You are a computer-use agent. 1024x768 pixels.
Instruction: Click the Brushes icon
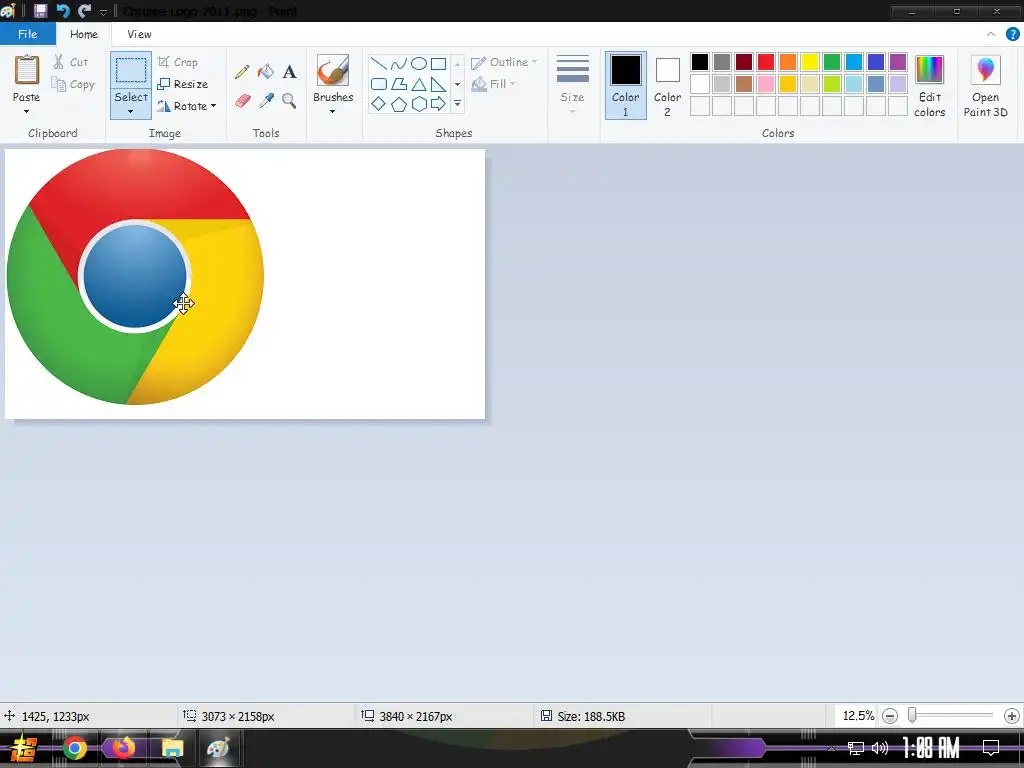tap(332, 70)
